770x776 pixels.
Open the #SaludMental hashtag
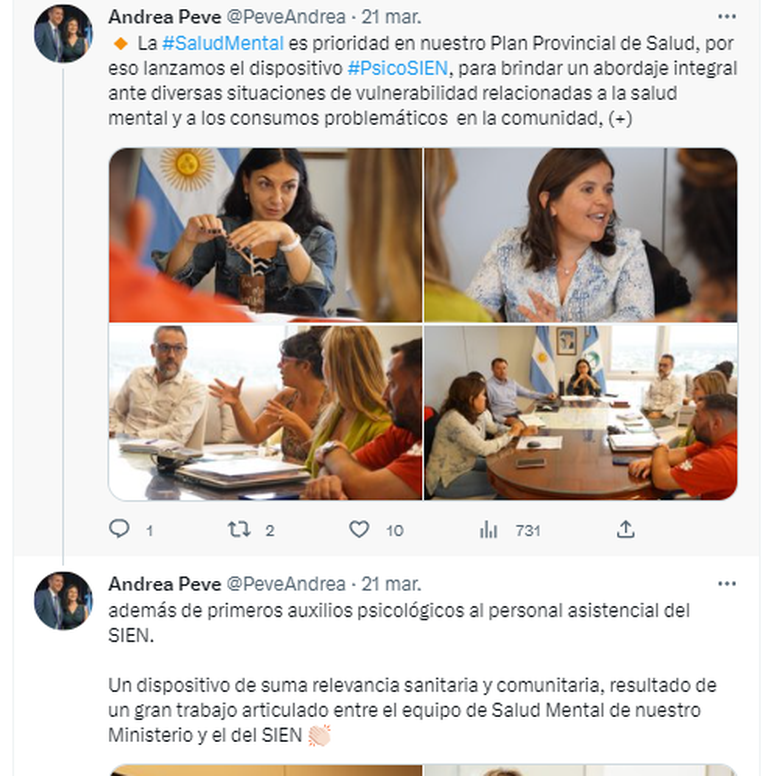tap(223, 43)
